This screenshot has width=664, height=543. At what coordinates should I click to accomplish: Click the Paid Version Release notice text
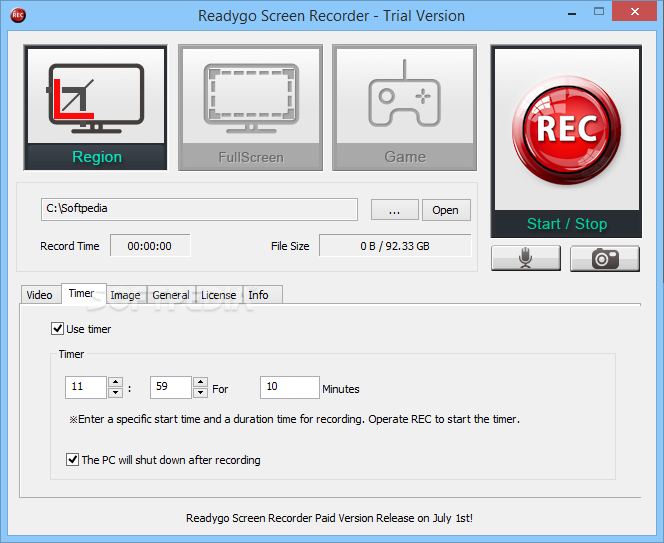(x=329, y=518)
